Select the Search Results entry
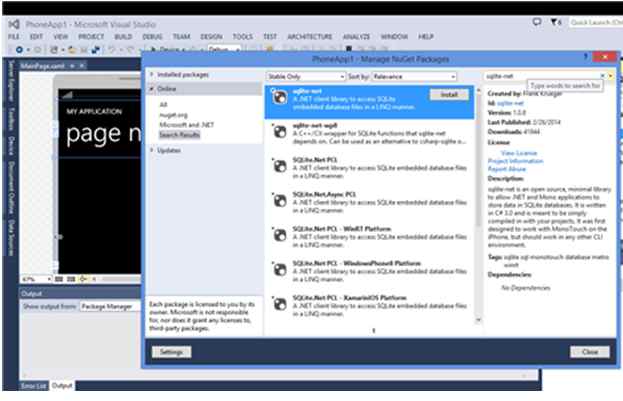 click(x=180, y=135)
